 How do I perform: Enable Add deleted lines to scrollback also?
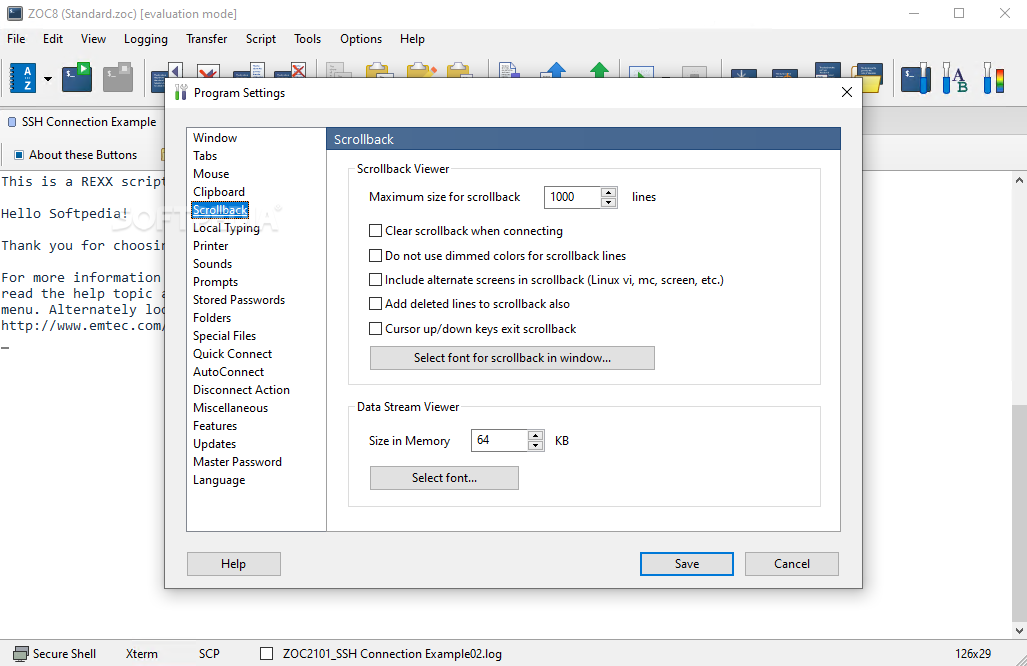pyautogui.click(x=375, y=304)
